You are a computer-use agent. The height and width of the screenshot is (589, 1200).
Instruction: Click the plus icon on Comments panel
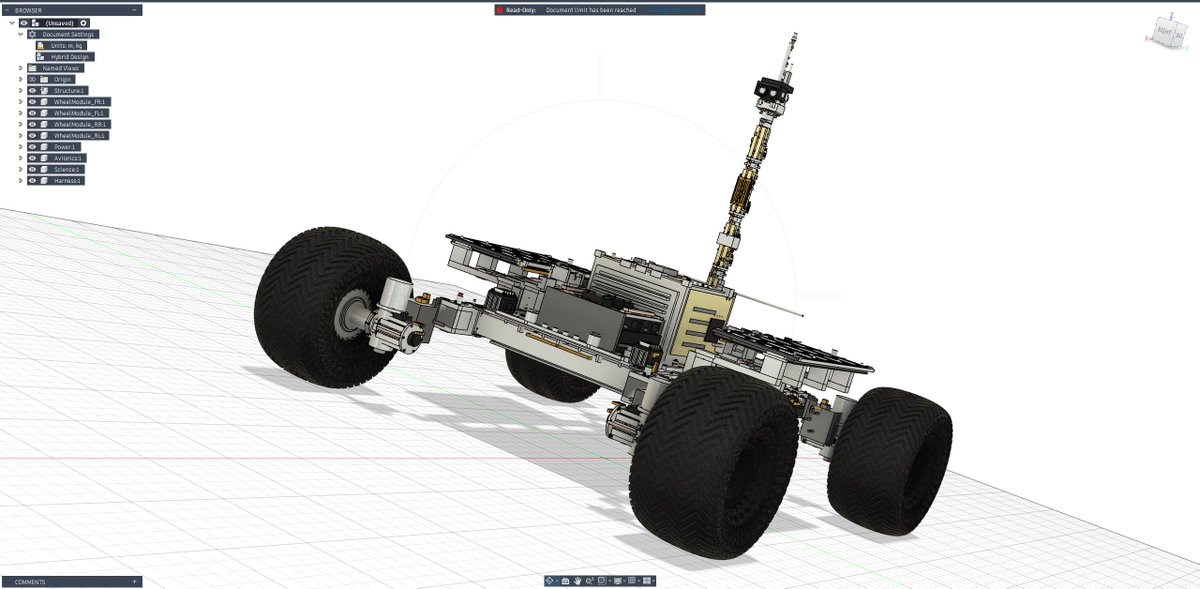[135, 581]
